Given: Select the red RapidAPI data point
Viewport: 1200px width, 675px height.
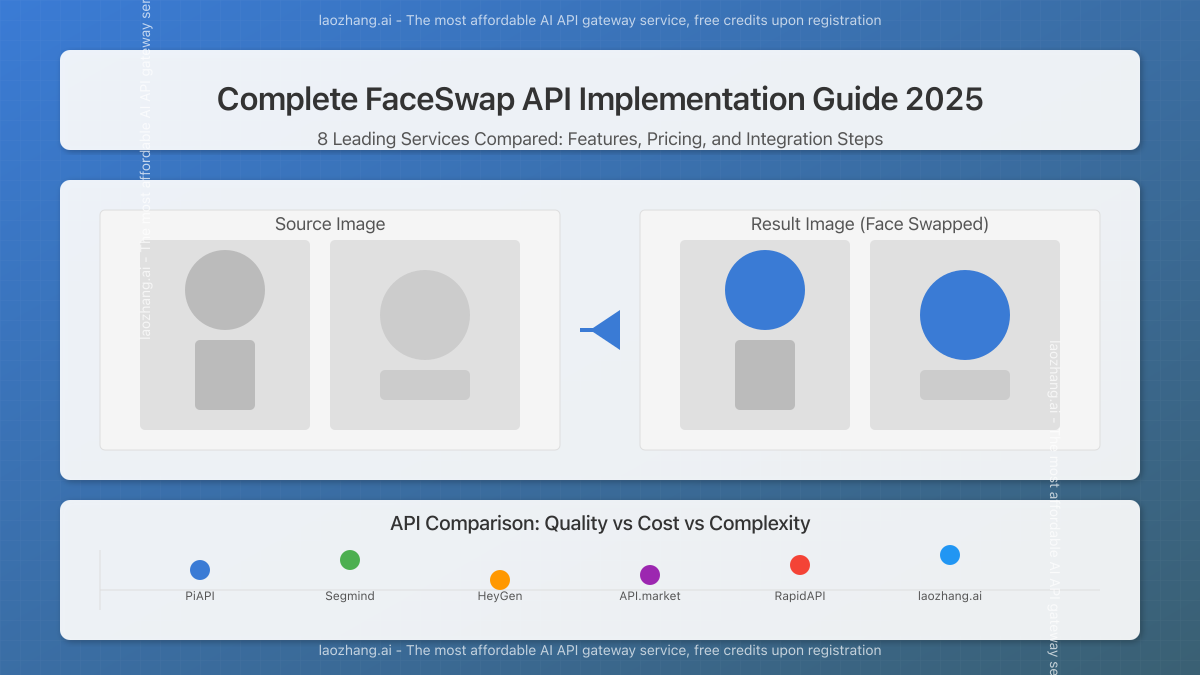Looking at the screenshot, I should (800, 565).
